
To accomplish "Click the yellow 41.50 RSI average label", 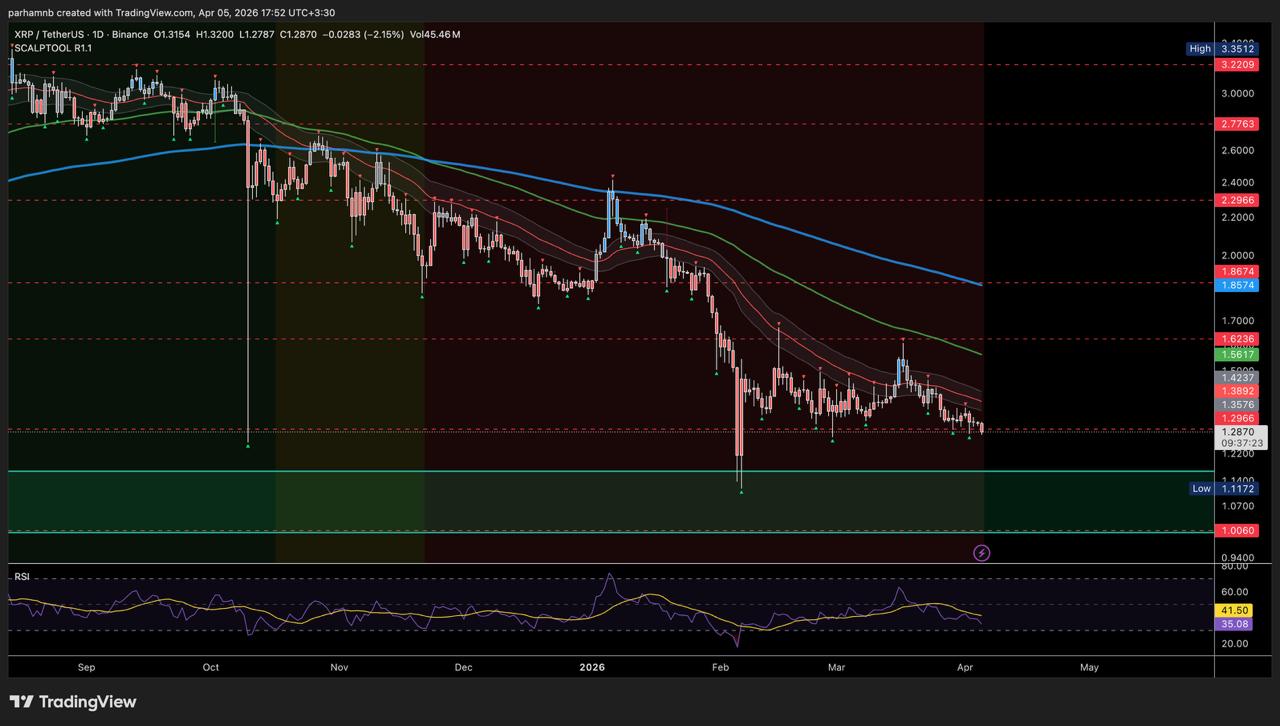I will click(x=1236, y=610).
